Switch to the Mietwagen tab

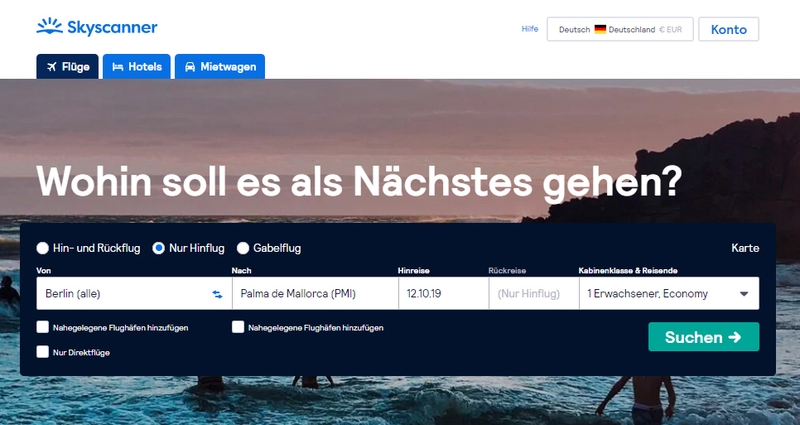point(220,67)
